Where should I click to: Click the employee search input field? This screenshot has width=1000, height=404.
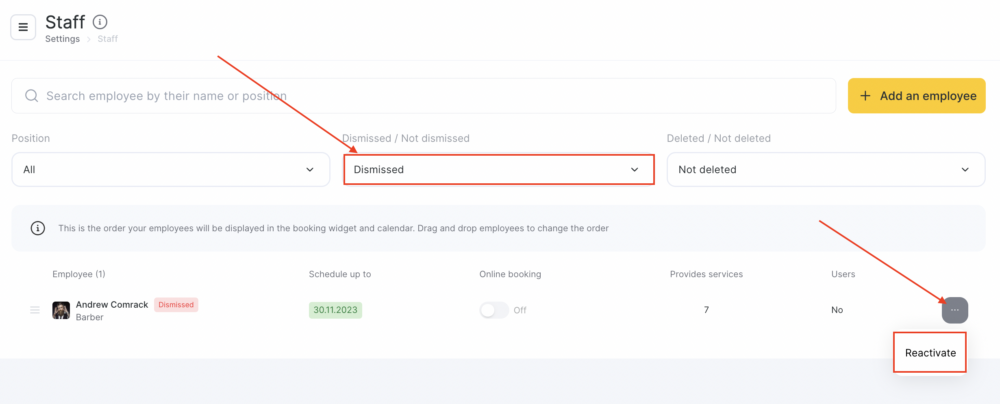tap(423, 96)
